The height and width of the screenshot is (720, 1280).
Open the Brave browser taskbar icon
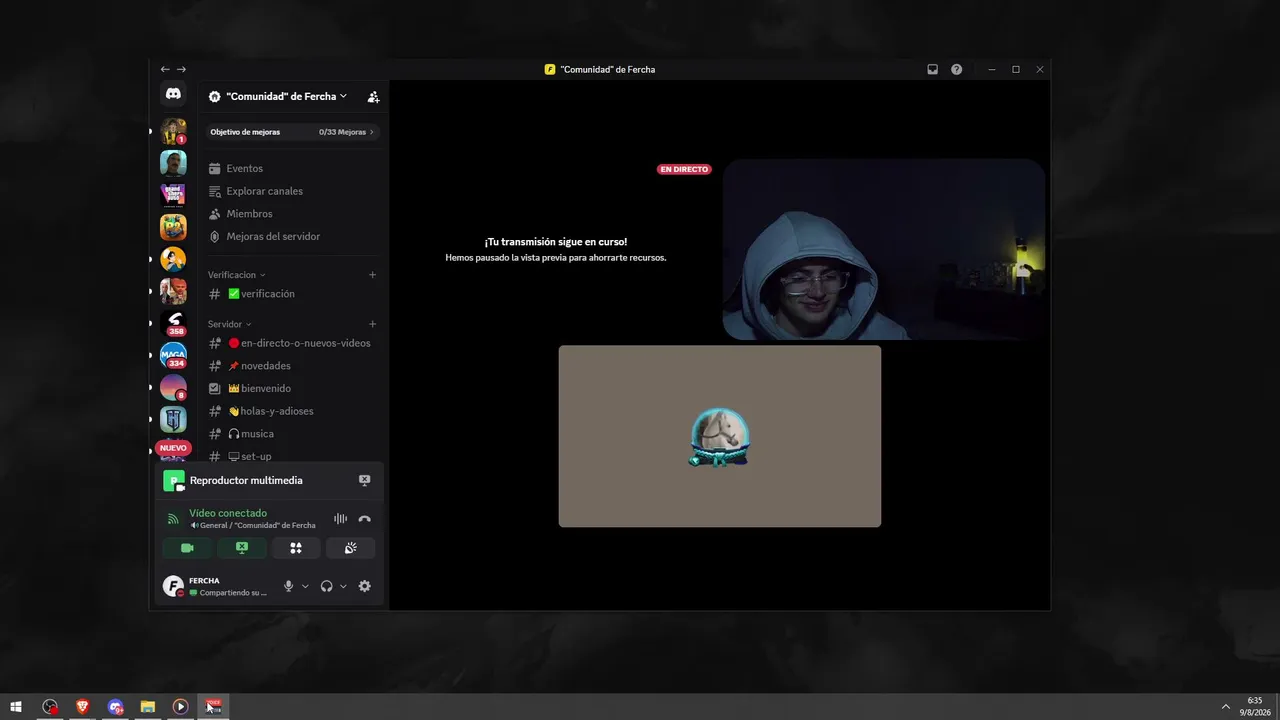coord(83,707)
